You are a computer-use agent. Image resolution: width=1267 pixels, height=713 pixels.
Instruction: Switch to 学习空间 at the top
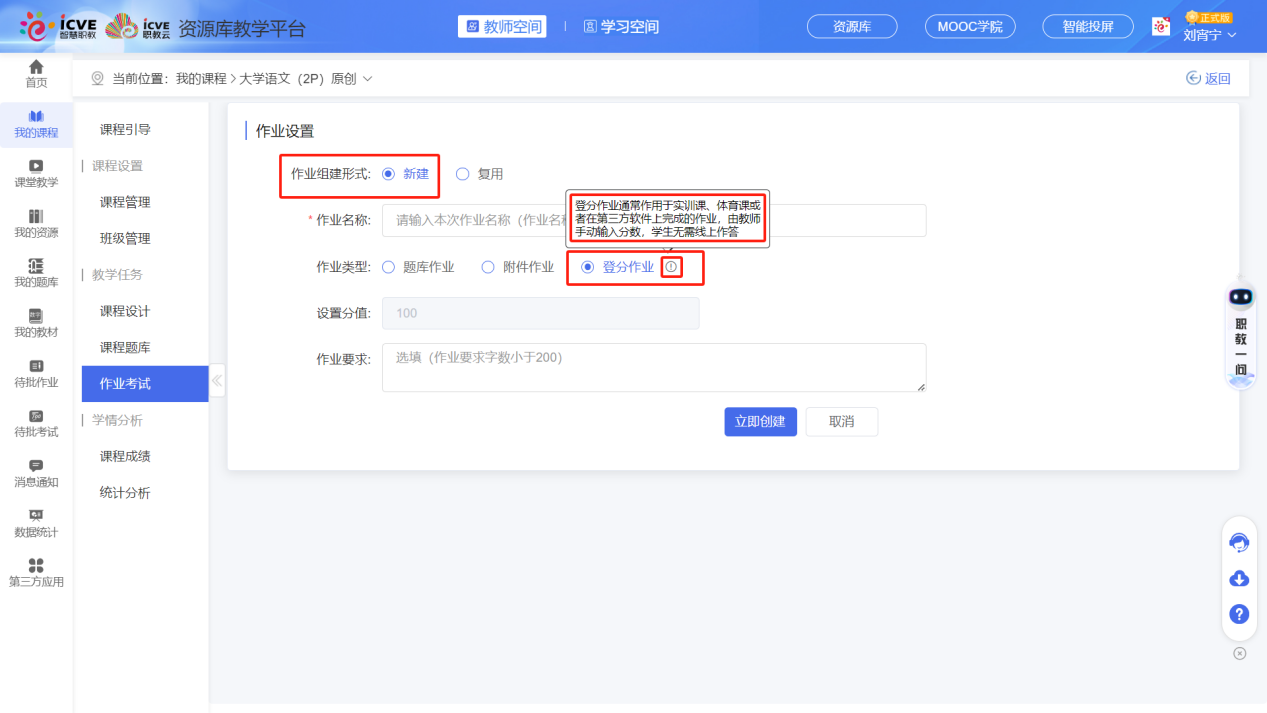[621, 28]
